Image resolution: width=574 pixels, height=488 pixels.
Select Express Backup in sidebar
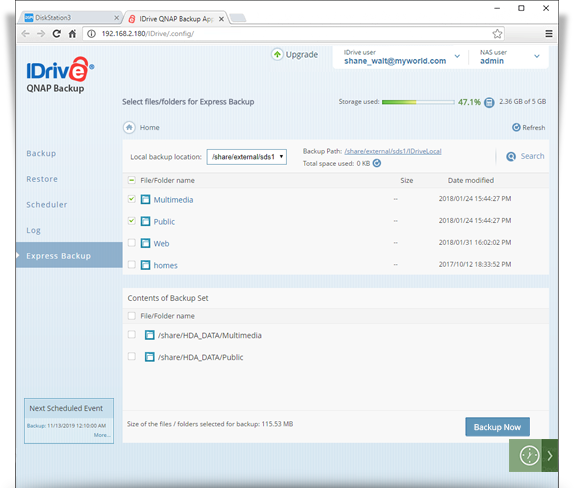pyautogui.click(x=69, y=255)
